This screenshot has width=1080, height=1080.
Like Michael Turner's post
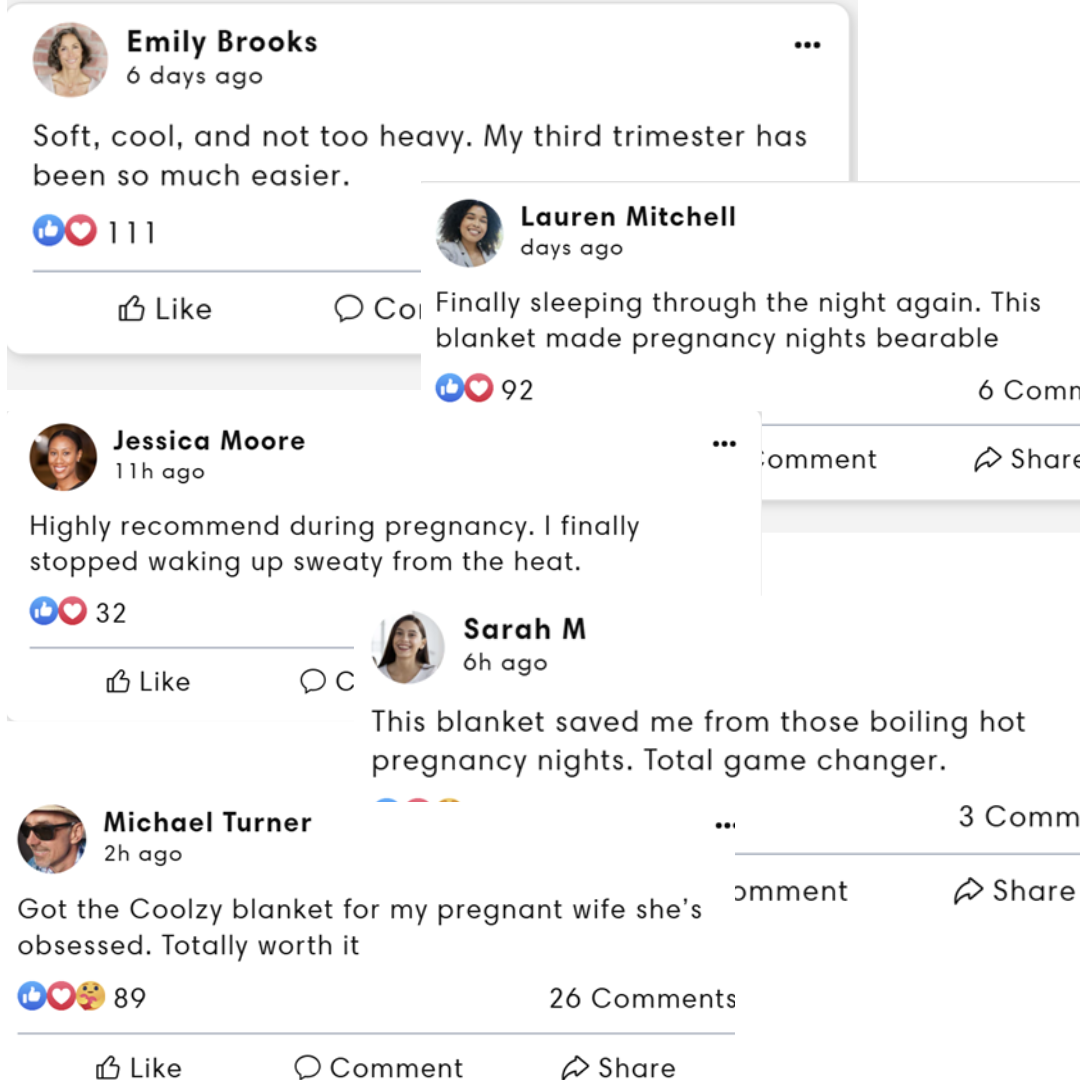[x=138, y=1067]
